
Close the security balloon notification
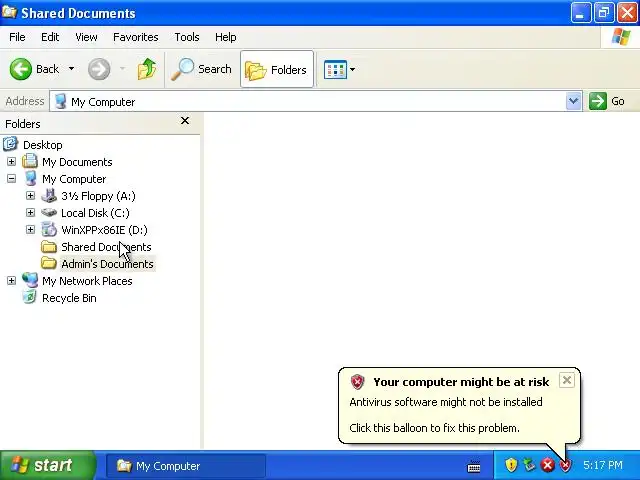point(567,380)
